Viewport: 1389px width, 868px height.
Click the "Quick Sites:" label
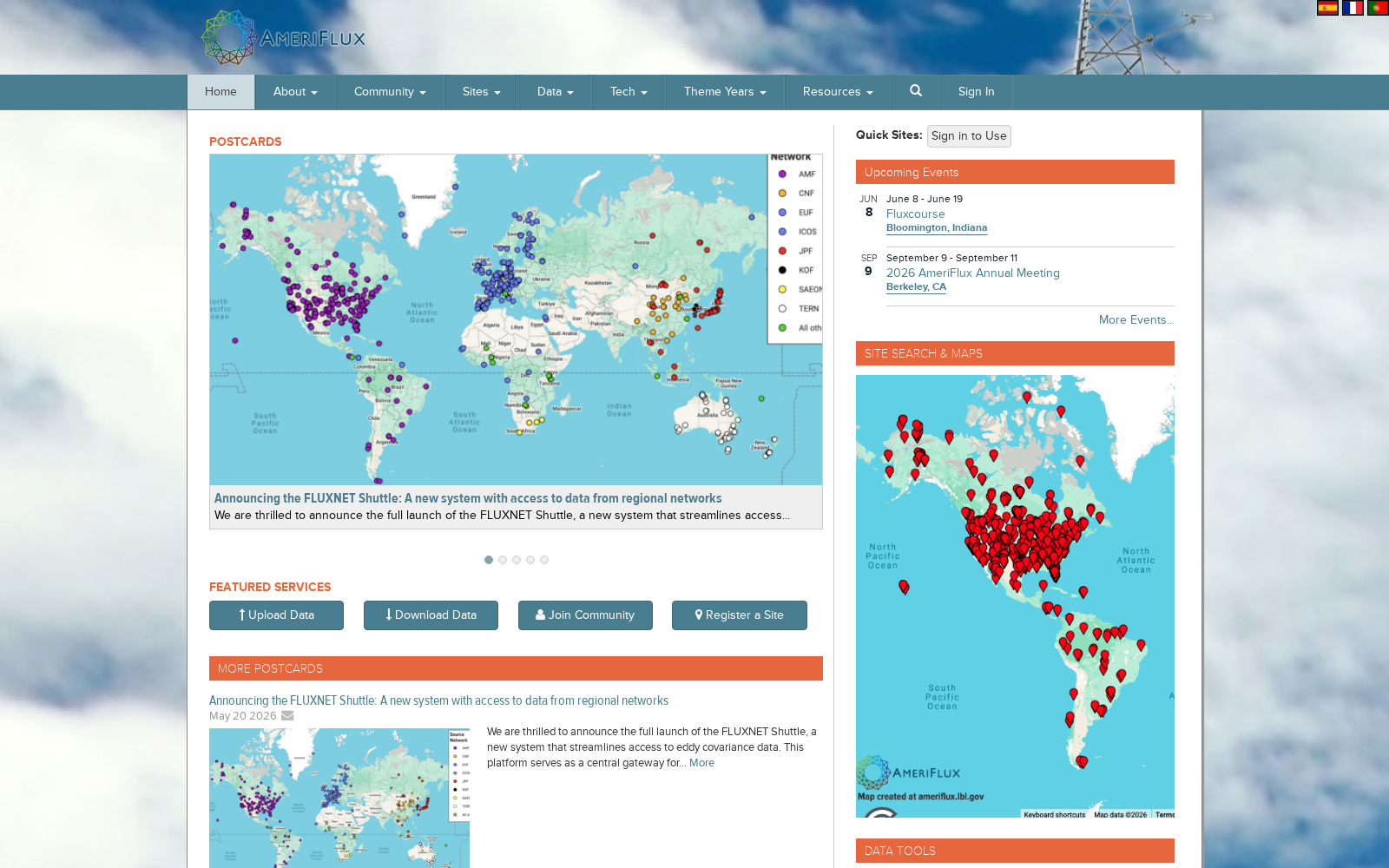pos(889,135)
